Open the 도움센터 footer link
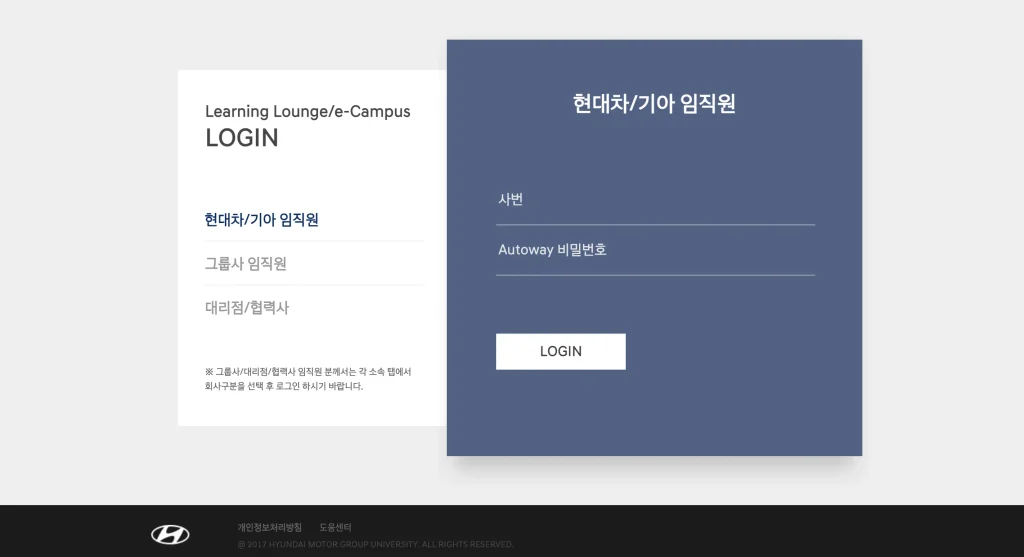The width and height of the screenshot is (1024, 557). [x=335, y=527]
